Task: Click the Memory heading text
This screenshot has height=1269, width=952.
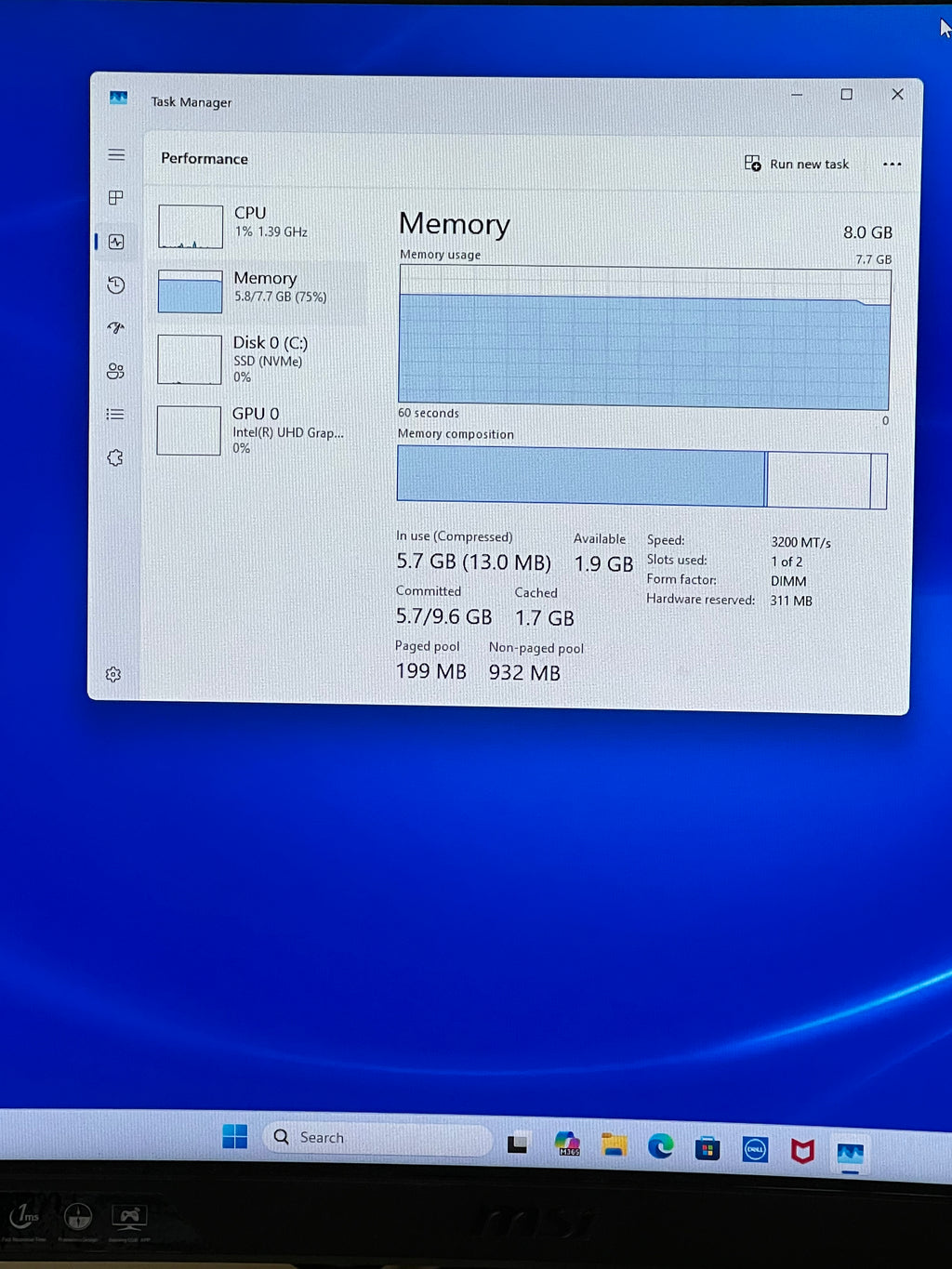Action: pyautogui.click(x=455, y=224)
